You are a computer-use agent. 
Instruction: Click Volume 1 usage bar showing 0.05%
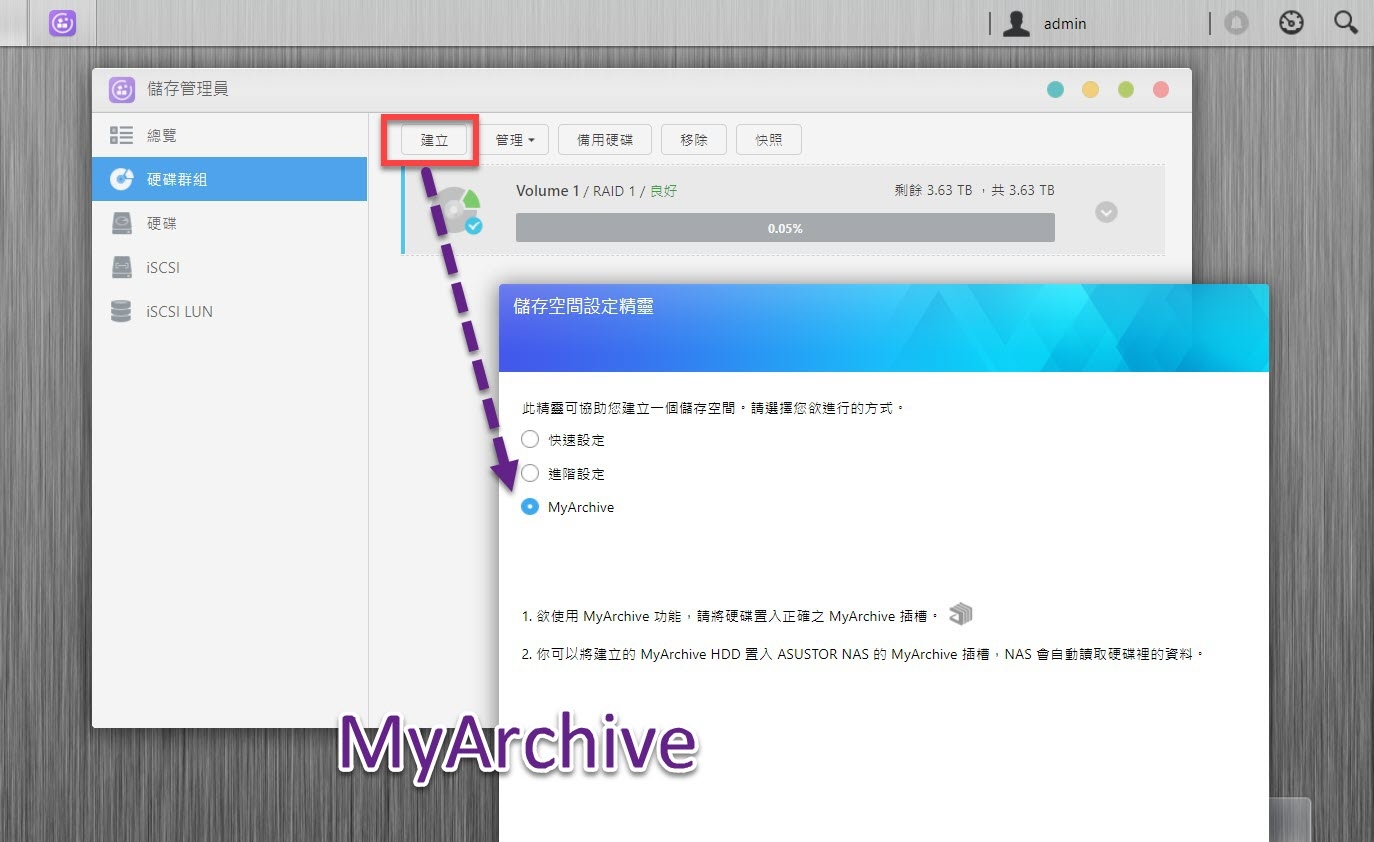click(785, 228)
